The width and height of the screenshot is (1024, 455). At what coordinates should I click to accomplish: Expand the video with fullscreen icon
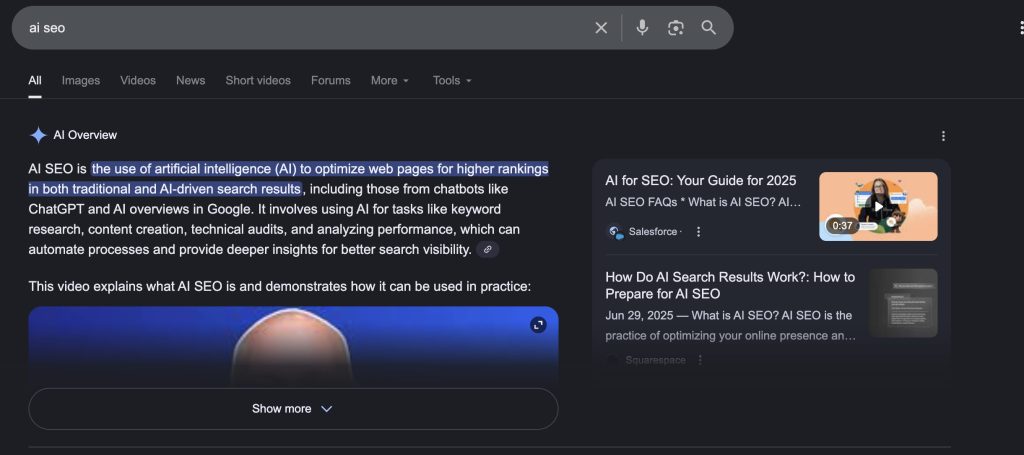(538, 325)
